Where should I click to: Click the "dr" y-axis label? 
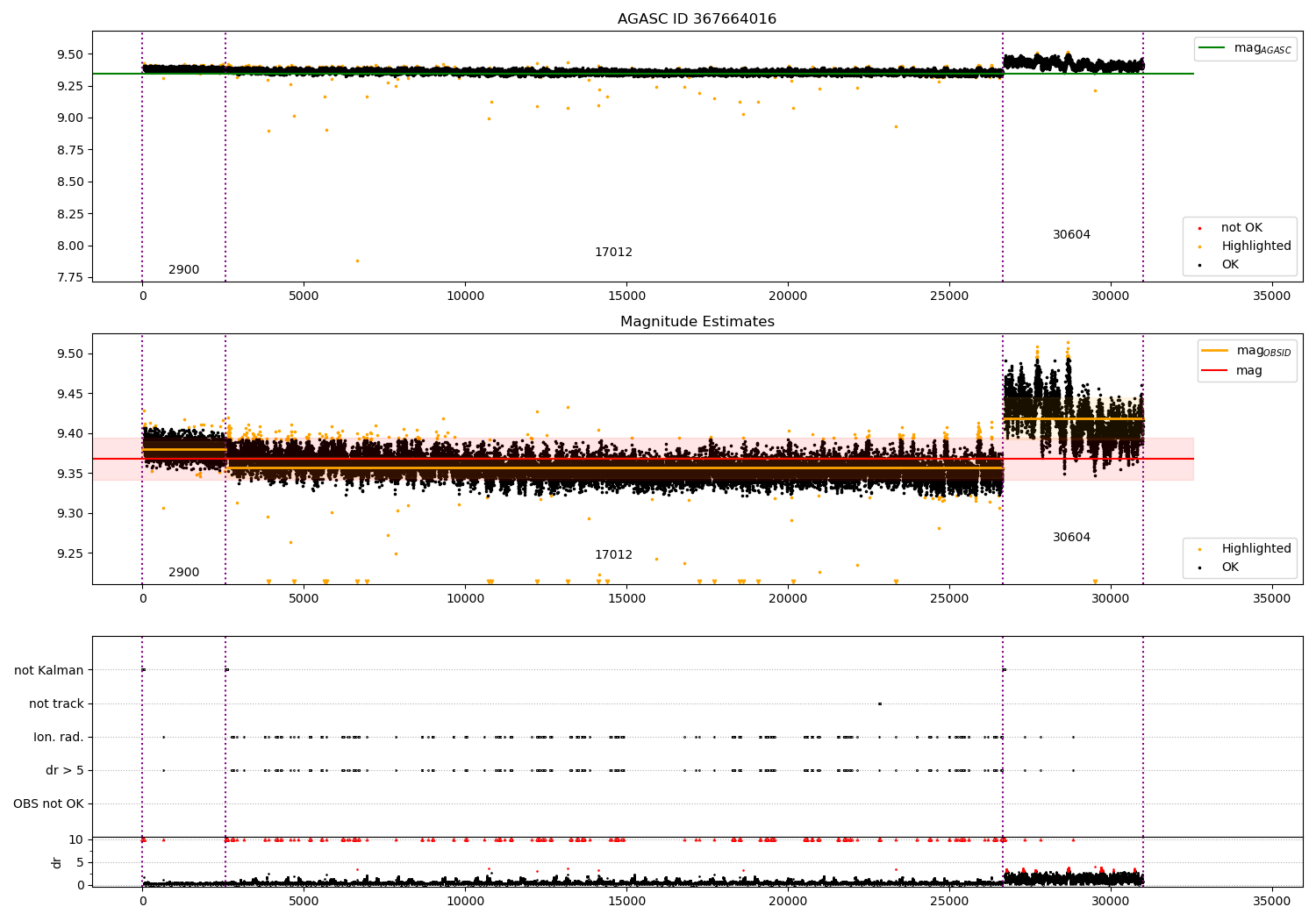coord(57,862)
